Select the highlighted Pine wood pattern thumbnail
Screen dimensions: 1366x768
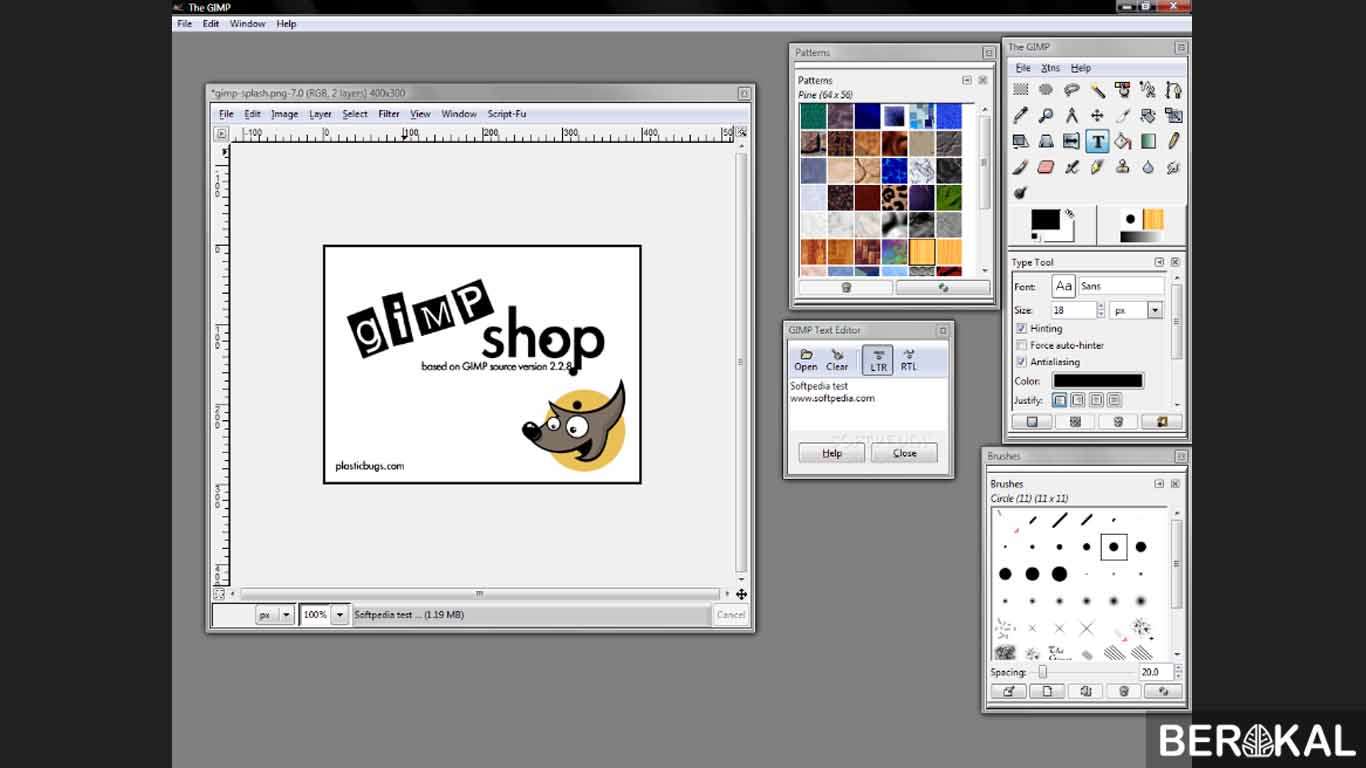tap(921, 252)
